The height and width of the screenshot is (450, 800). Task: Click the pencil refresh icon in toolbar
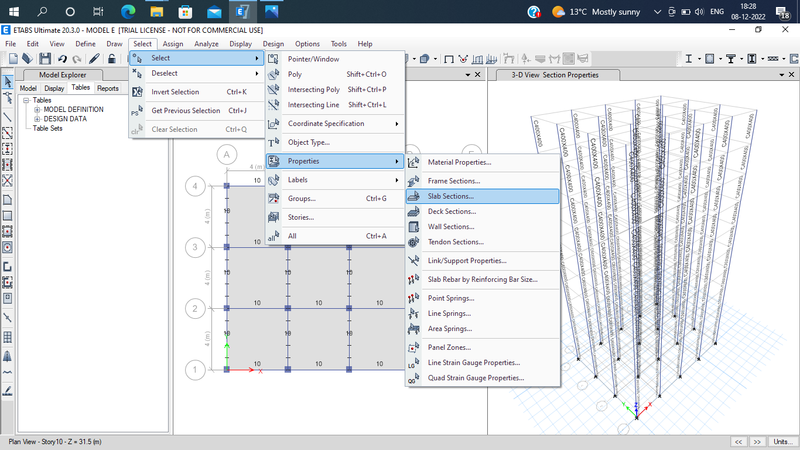click(94, 59)
